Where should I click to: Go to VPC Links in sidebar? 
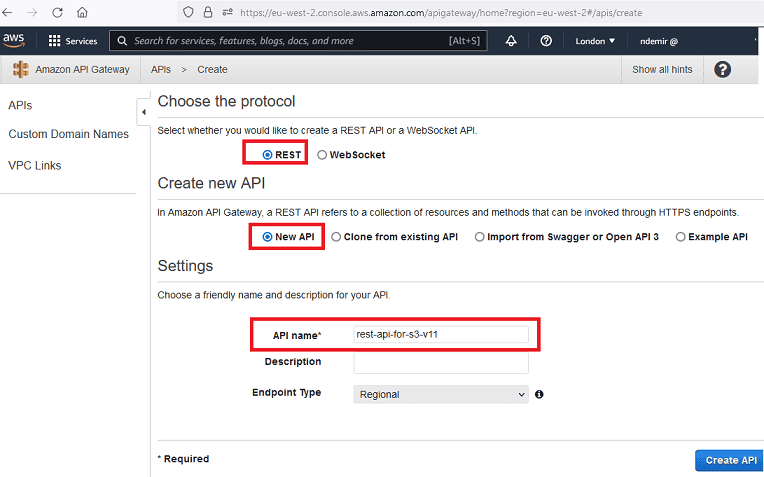tap(34, 165)
